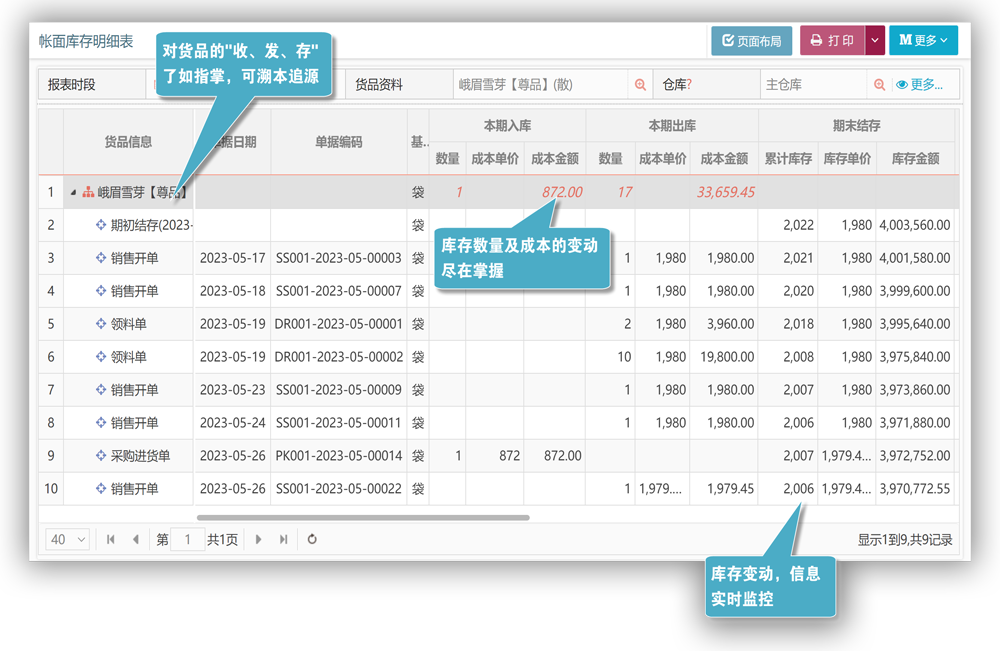Click the horizontal scrollbar under the table
This screenshot has width=1000, height=651.
click(362, 517)
